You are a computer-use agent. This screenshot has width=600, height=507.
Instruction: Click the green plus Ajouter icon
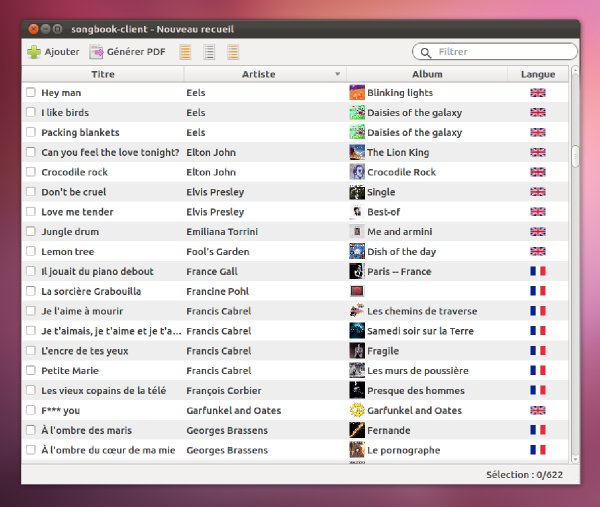click(x=34, y=52)
